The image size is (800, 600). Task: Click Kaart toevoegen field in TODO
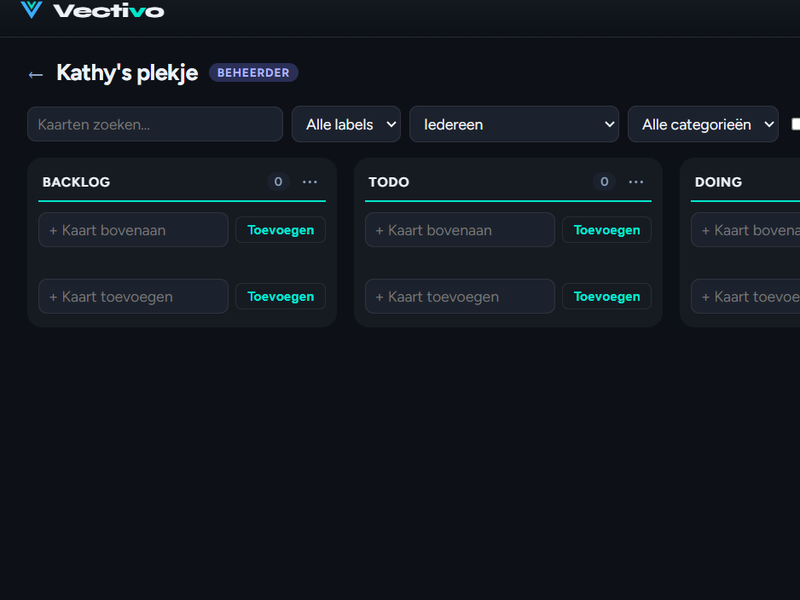pyautogui.click(x=460, y=296)
